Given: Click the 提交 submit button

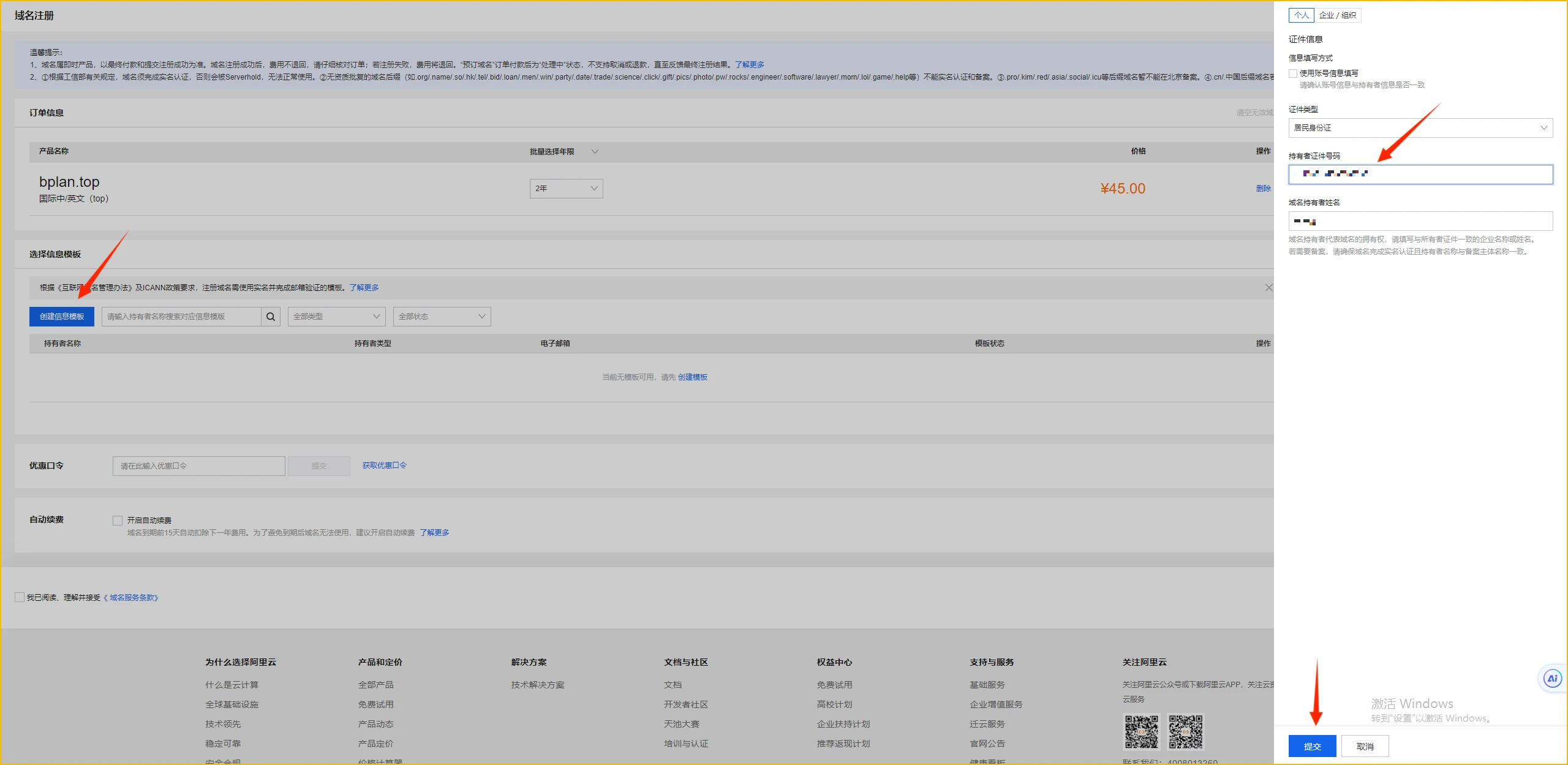Looking at the screenshot, I should click(x=1312, y=747).
